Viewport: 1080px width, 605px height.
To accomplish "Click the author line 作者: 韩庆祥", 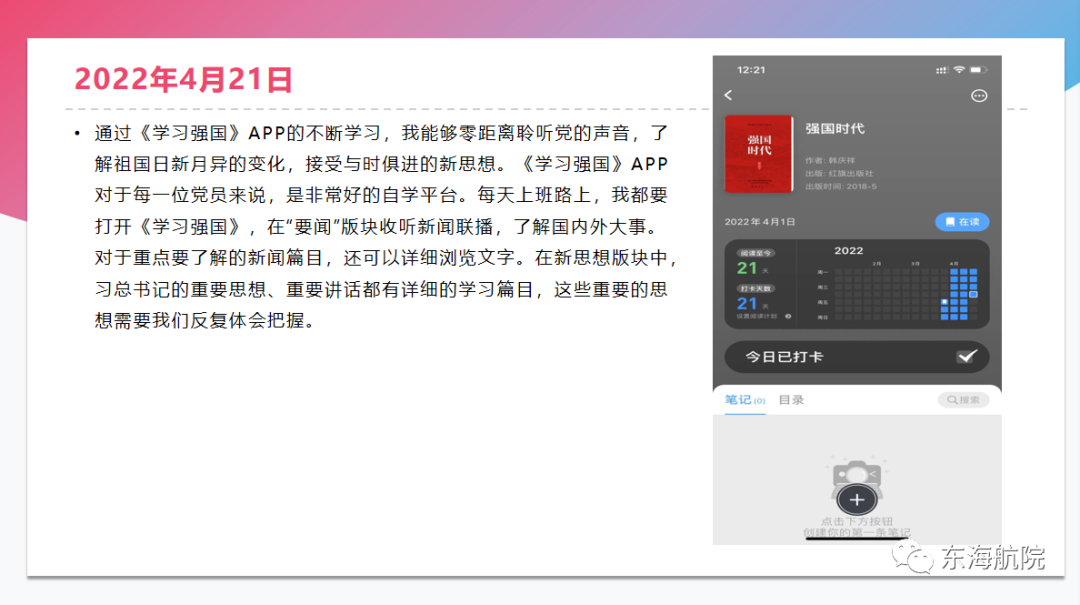I will pos(830,161).
